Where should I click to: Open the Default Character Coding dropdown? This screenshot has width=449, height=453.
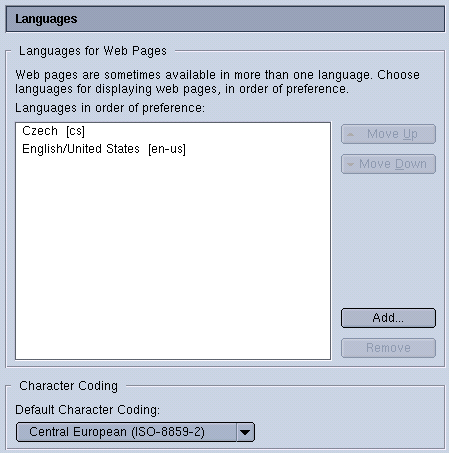point(135,432)
